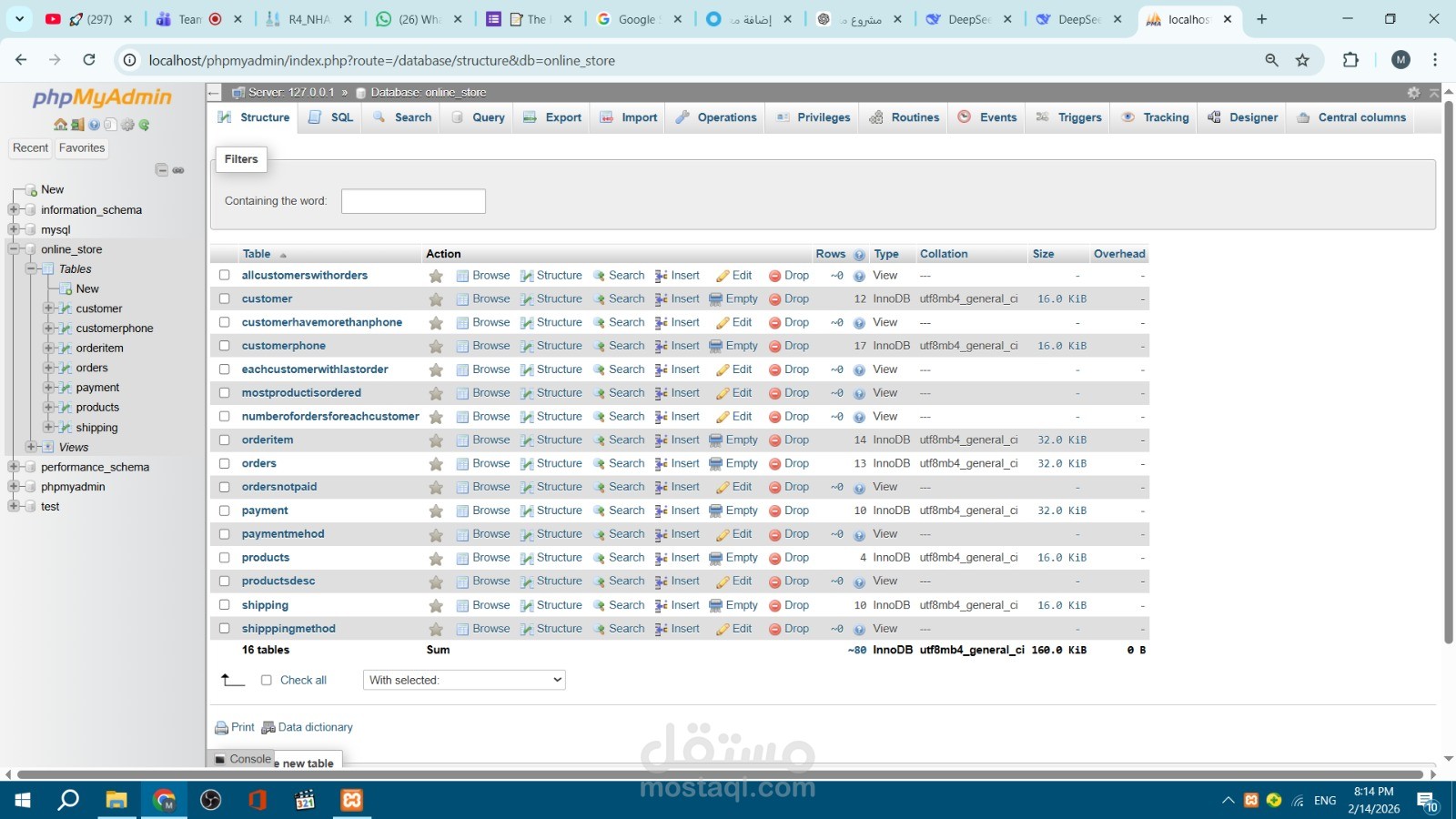1456x819 pixels.
Task: Collapse all navigation tree items icon
Action: tap(161, 170)
